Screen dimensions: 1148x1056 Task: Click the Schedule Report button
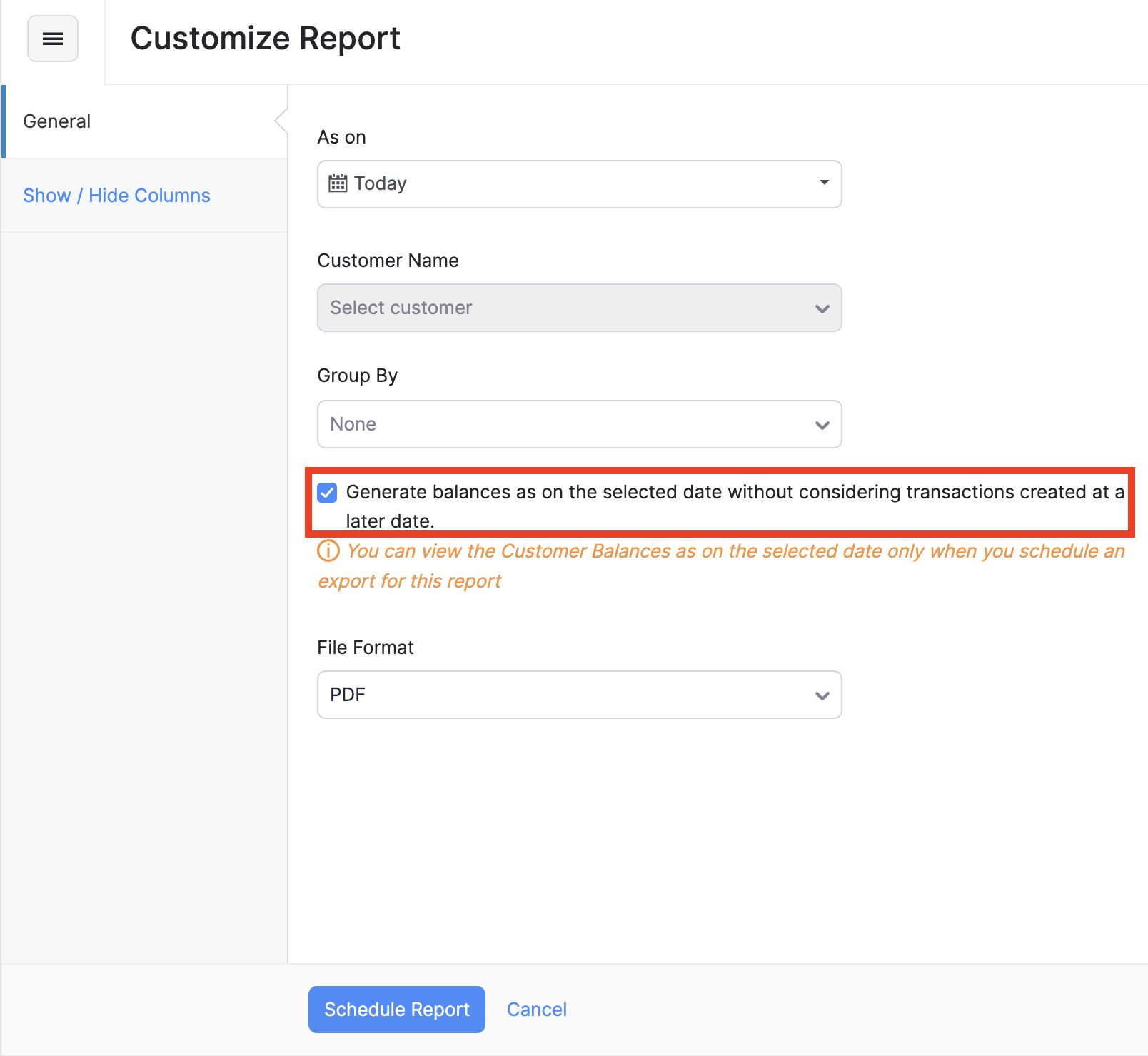(x=396, y=1009)
